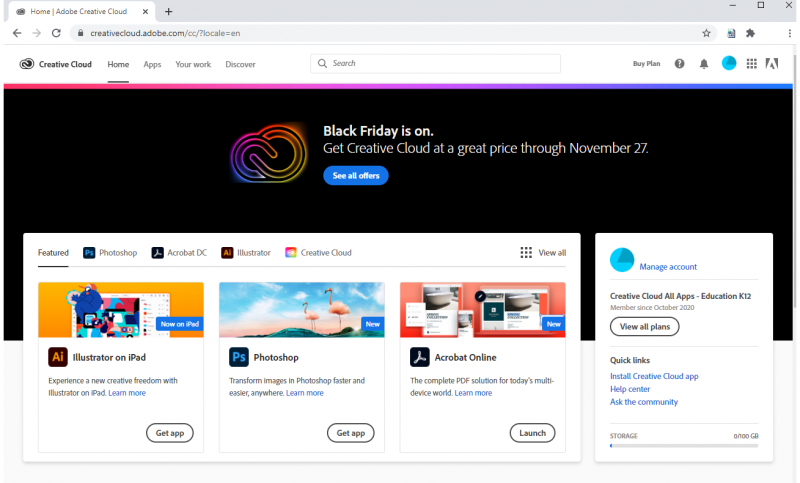This screenshot has height=483, width=800.
Task: Click into the Search input field
Action: (435, 63)
